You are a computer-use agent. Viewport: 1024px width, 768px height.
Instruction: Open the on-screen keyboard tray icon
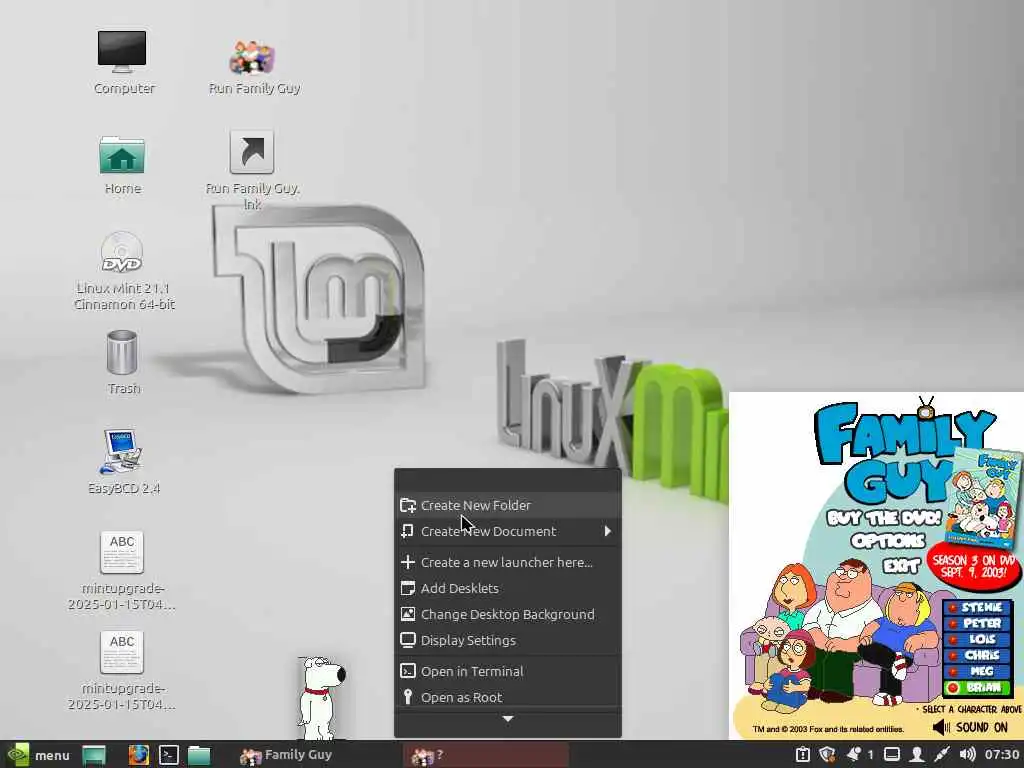(x=892, y=755)
